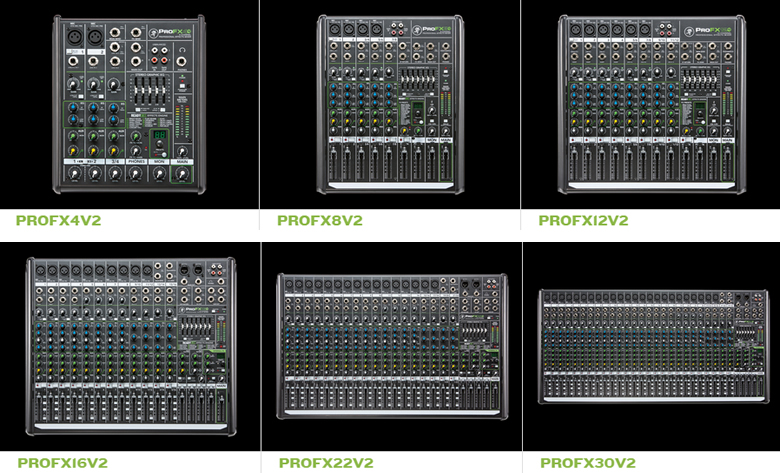Open the PROFX8V2 product link
Viewport: 780px width, 473px height.
pyautogui.click(x=320, y=220)
